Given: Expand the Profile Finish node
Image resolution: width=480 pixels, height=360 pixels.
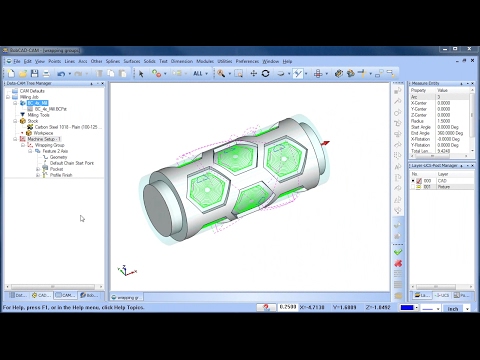Looking at the screenshot, I should [38, 175].
